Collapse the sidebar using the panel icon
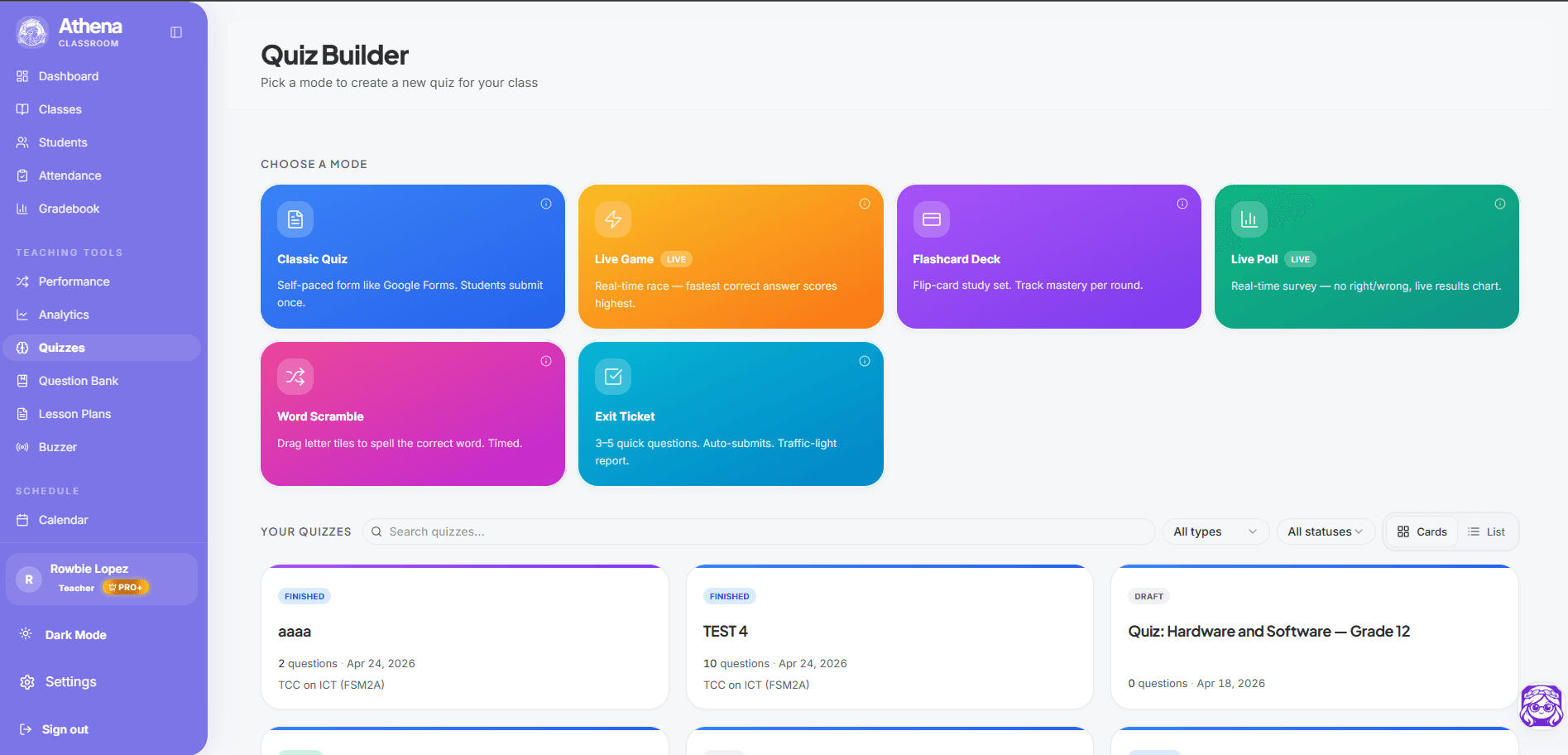The height and width of the screenshot is (755, 1568). [x=176, y=32]
